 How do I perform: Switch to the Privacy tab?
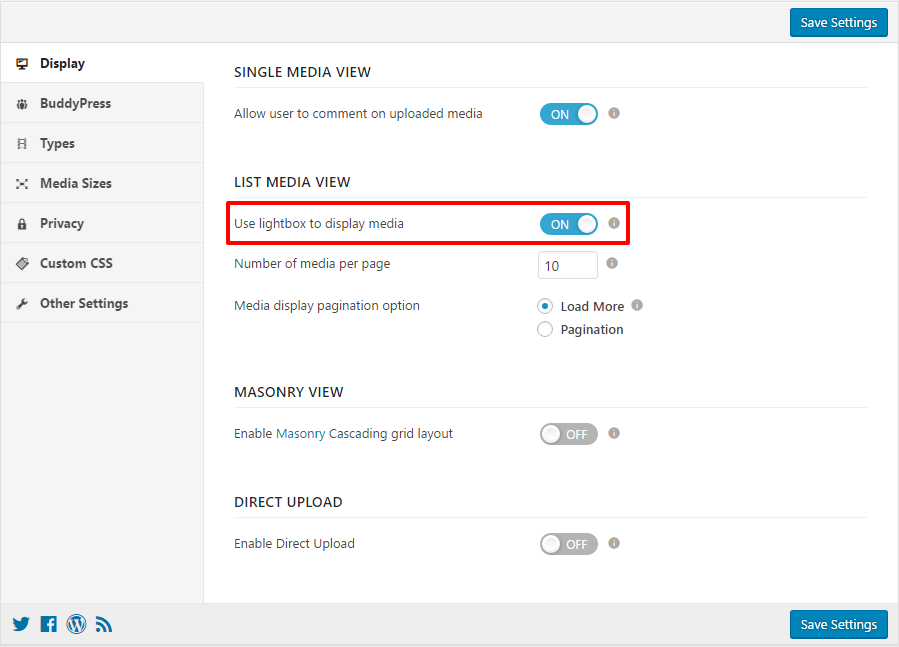pos(62,223)
